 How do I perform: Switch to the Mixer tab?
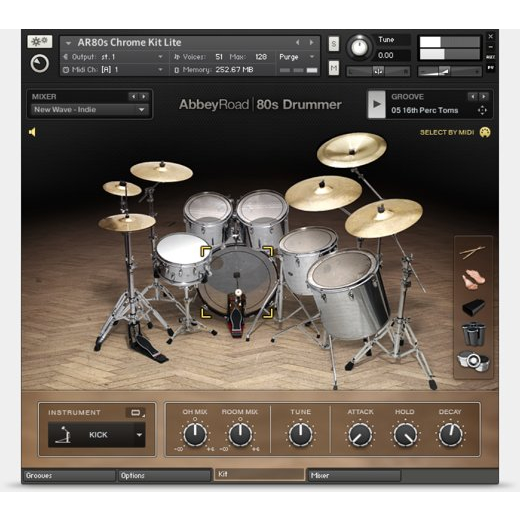[354, 476]
